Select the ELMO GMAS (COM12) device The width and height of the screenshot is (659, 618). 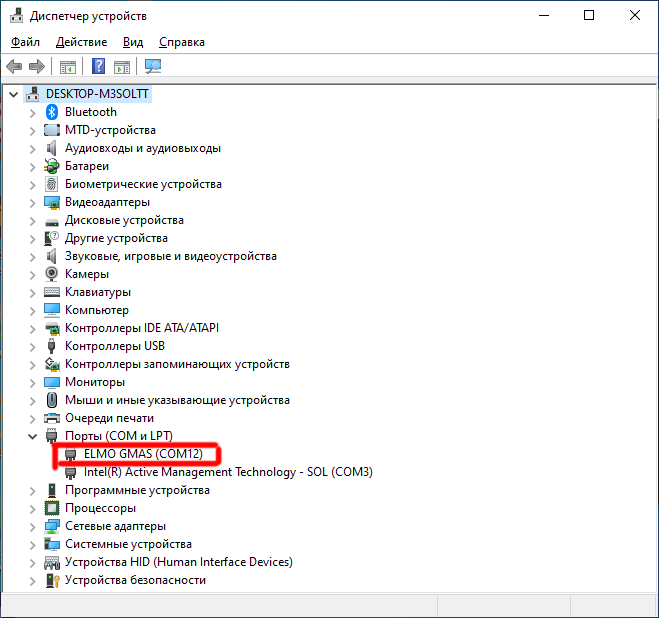[x=143, y=454]
